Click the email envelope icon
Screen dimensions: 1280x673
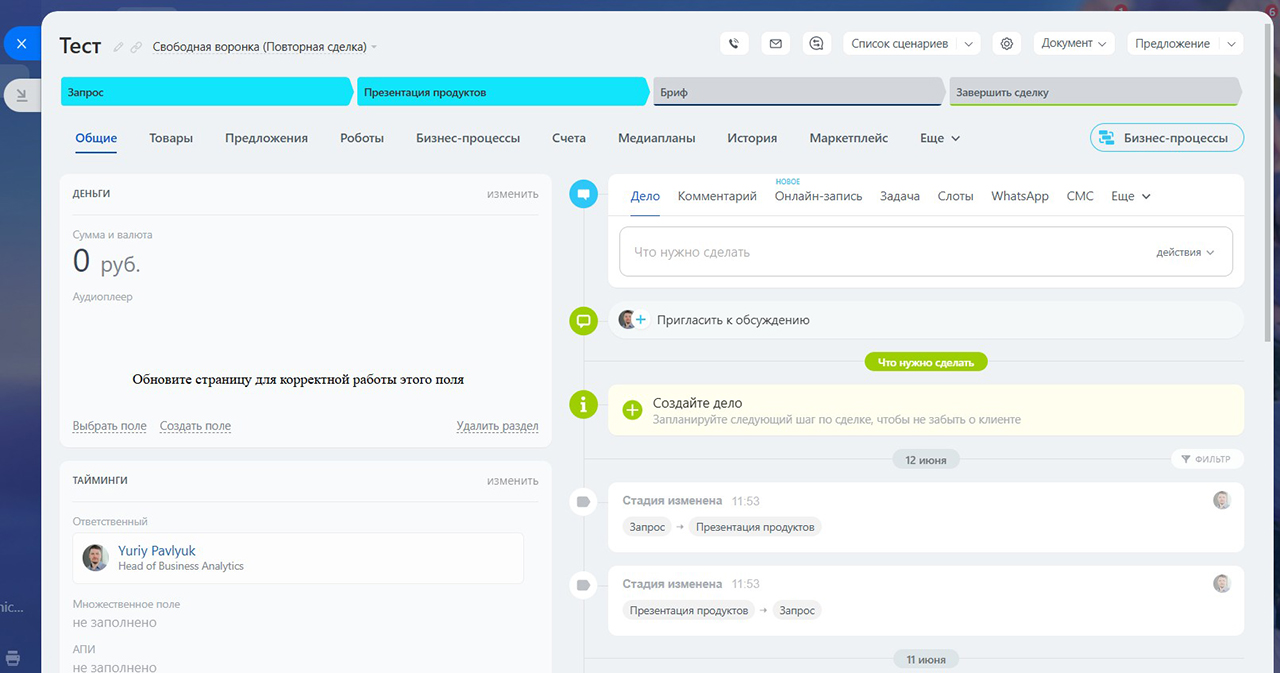[x=775, y=44]
